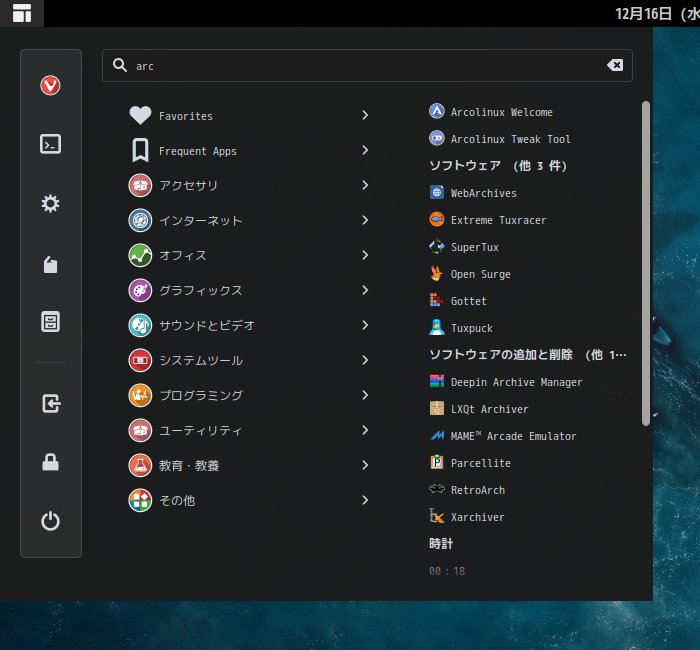
Task: Select the MAME Arcade Emulator text
Action: coord(513,436)
